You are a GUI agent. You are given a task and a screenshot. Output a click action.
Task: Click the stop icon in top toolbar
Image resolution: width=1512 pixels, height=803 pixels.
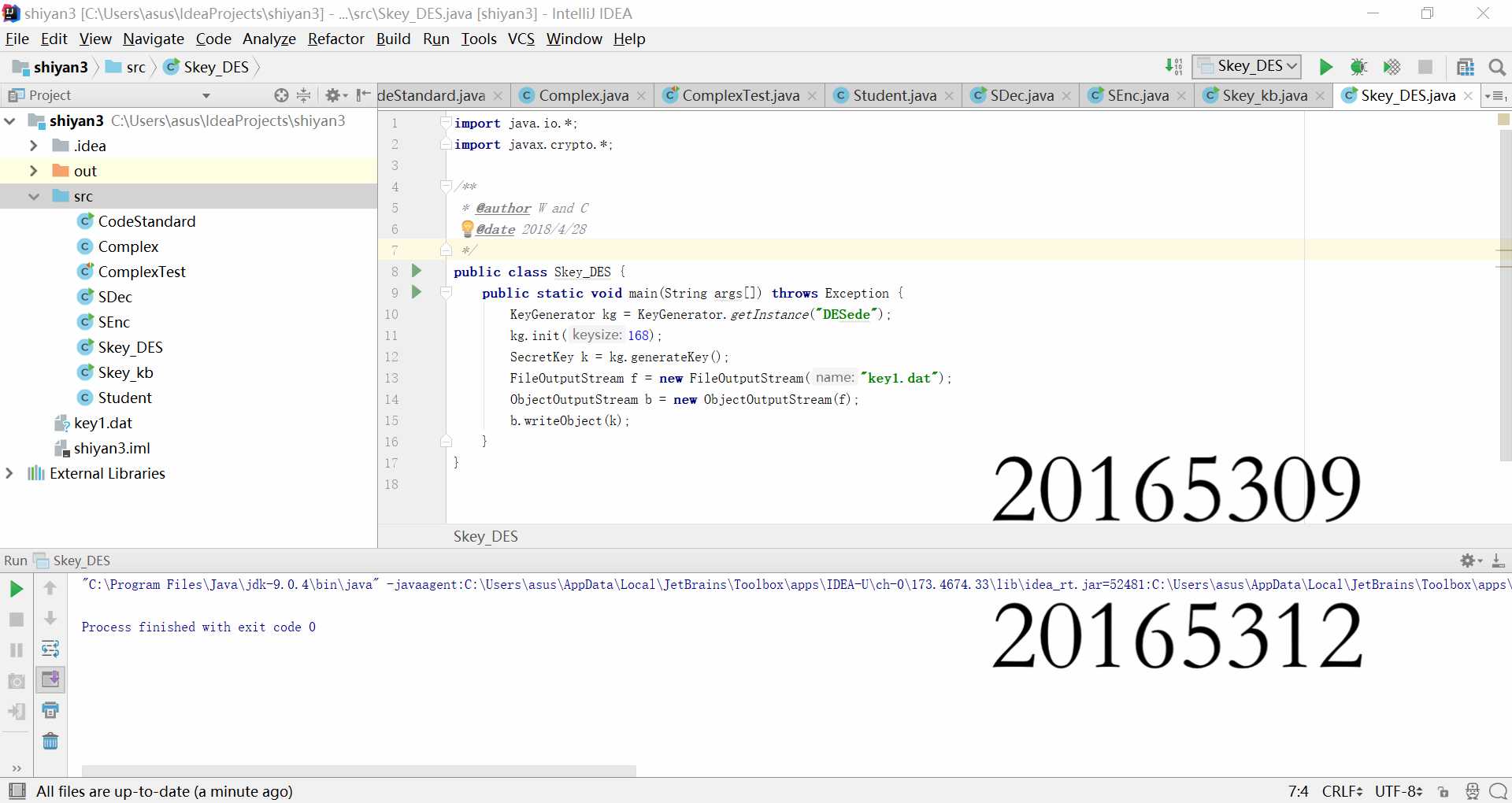point(1425,67)
